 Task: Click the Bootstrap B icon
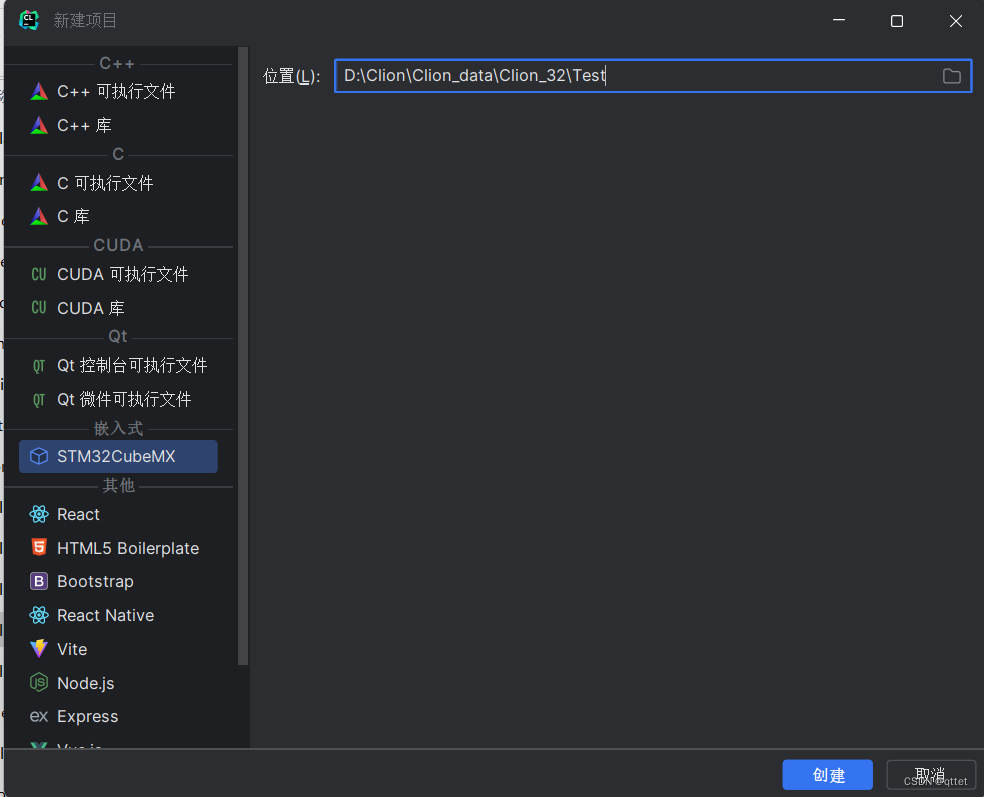[x=39, y=581]
